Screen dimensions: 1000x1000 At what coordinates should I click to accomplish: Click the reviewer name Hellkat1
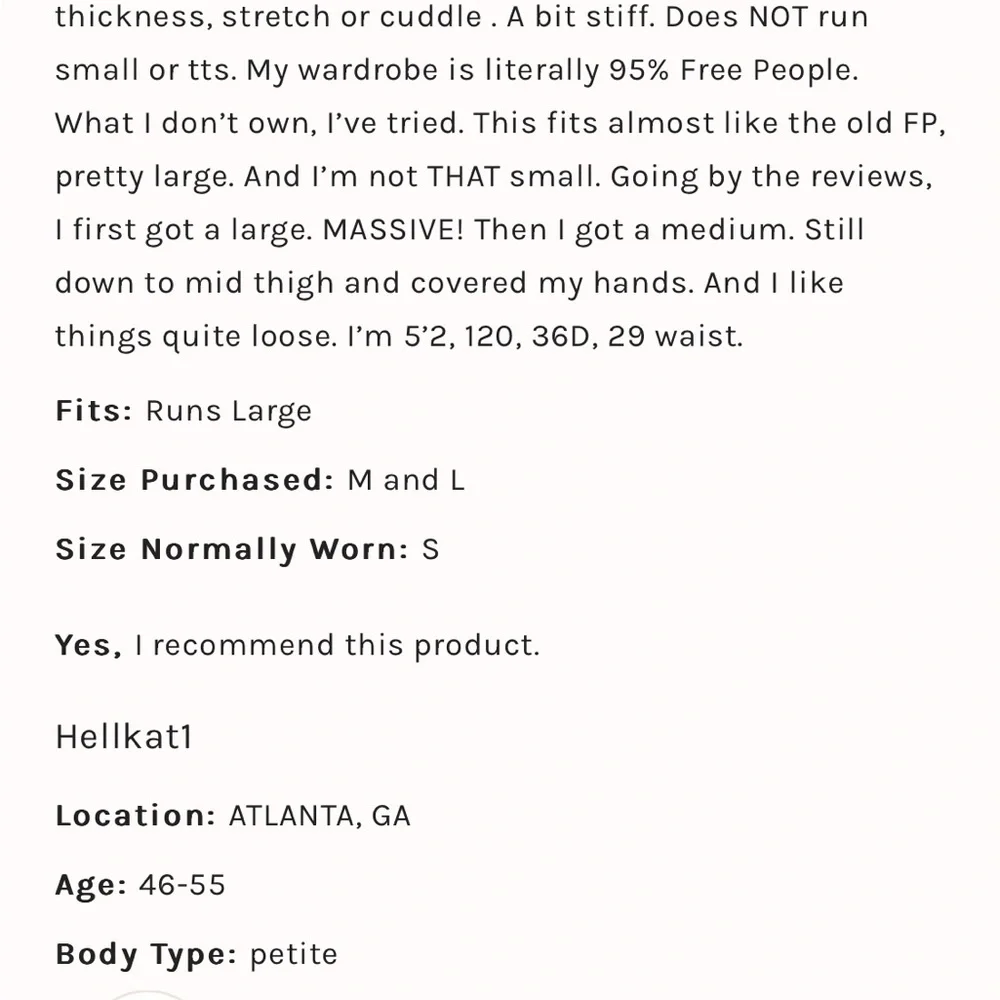[124, 737]
